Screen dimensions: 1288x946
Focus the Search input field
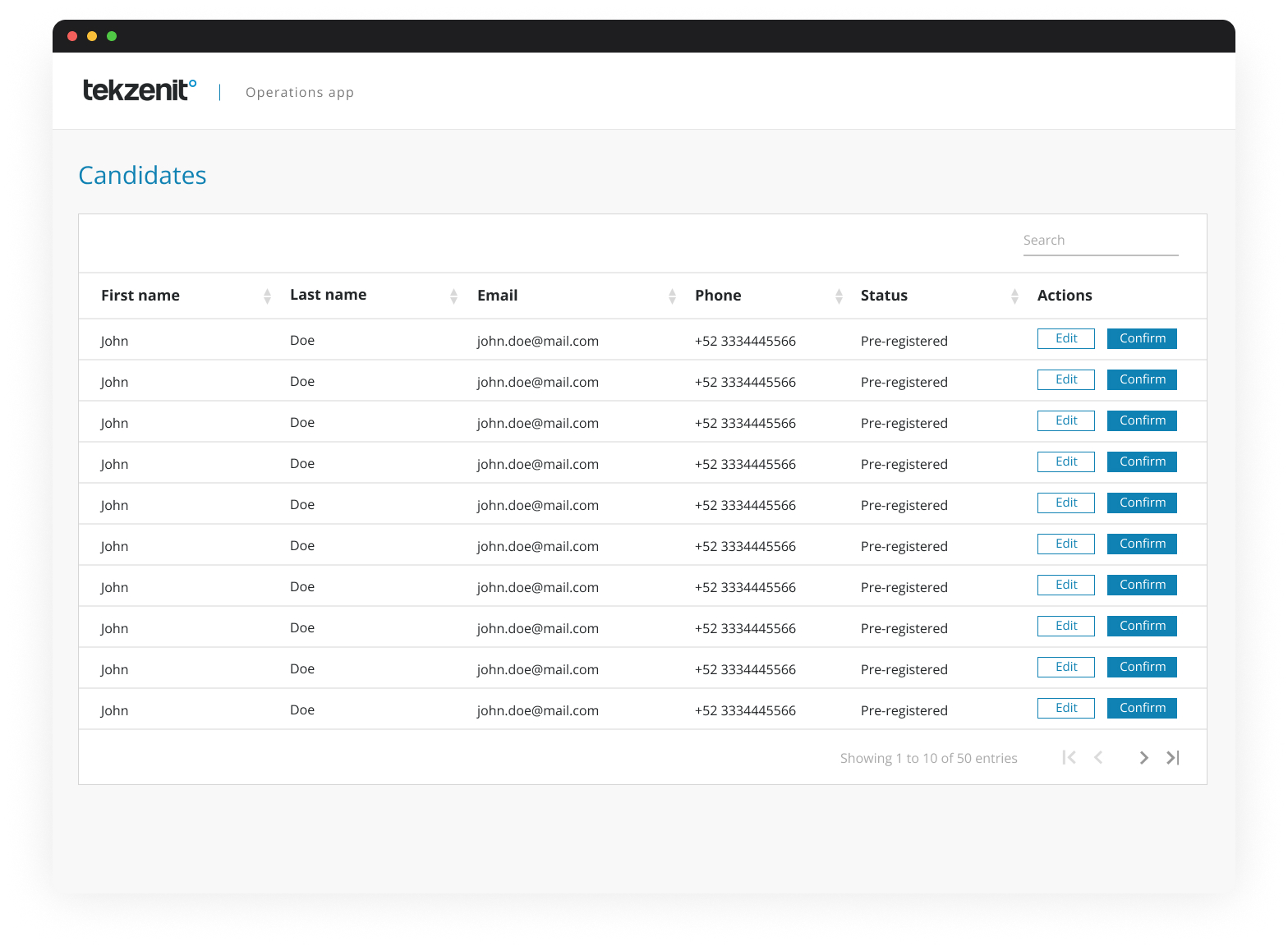[x=1101, y=241]
